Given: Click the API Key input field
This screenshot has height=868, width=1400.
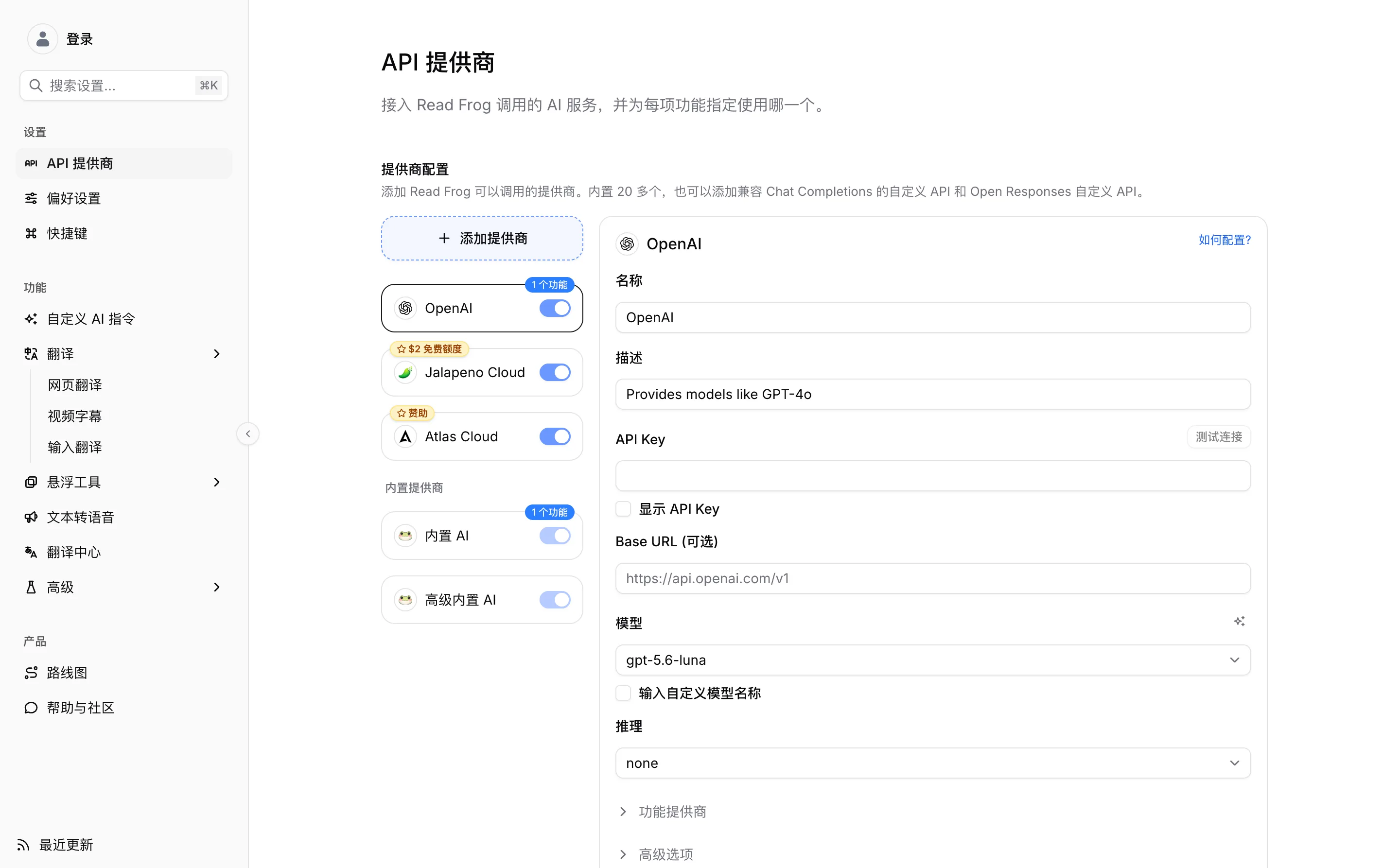Looking at the screenshot, I should pyautogui.click(x=932, y=476).
